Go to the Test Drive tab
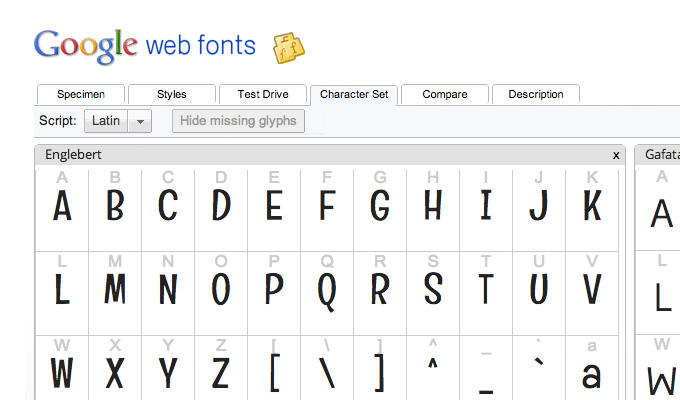The width and height of the screenshot is (680, 400). [x=263, y=94]
